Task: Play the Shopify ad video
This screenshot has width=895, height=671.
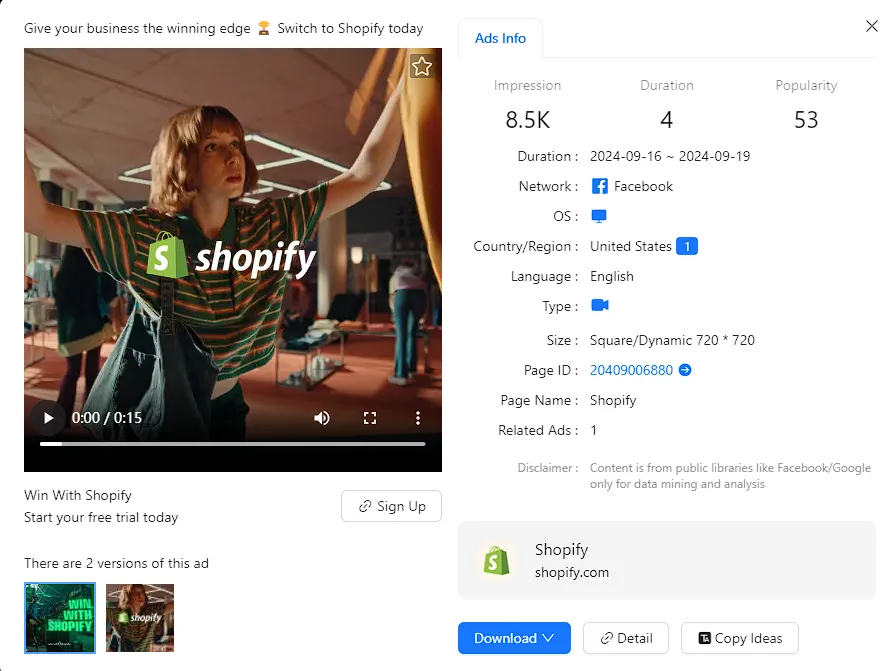Action: coord(47,418)
